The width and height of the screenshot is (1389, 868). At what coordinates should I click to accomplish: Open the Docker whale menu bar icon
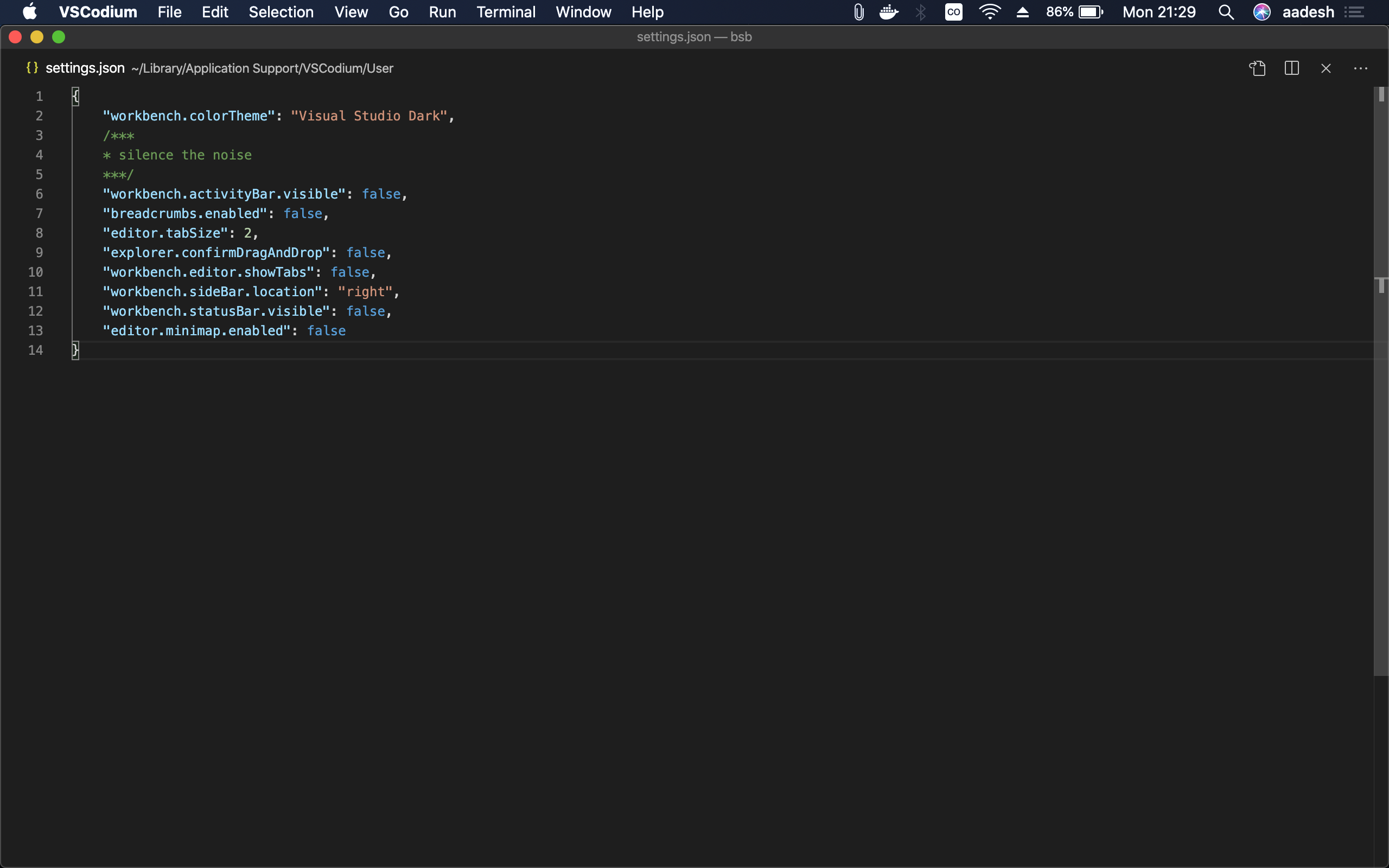point(889,12)
